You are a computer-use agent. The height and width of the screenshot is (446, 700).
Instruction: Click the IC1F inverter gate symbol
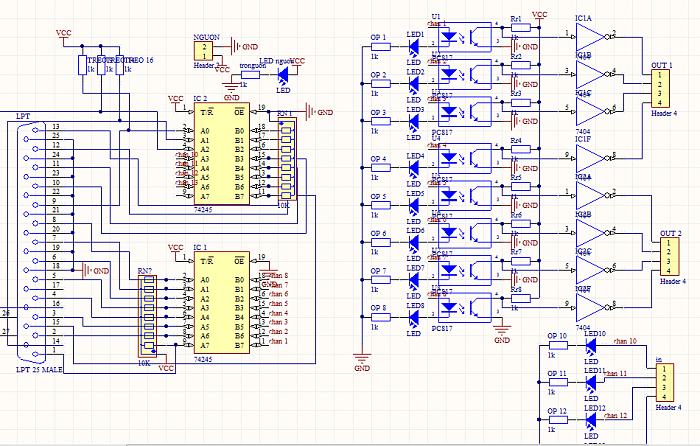point(591,158)
